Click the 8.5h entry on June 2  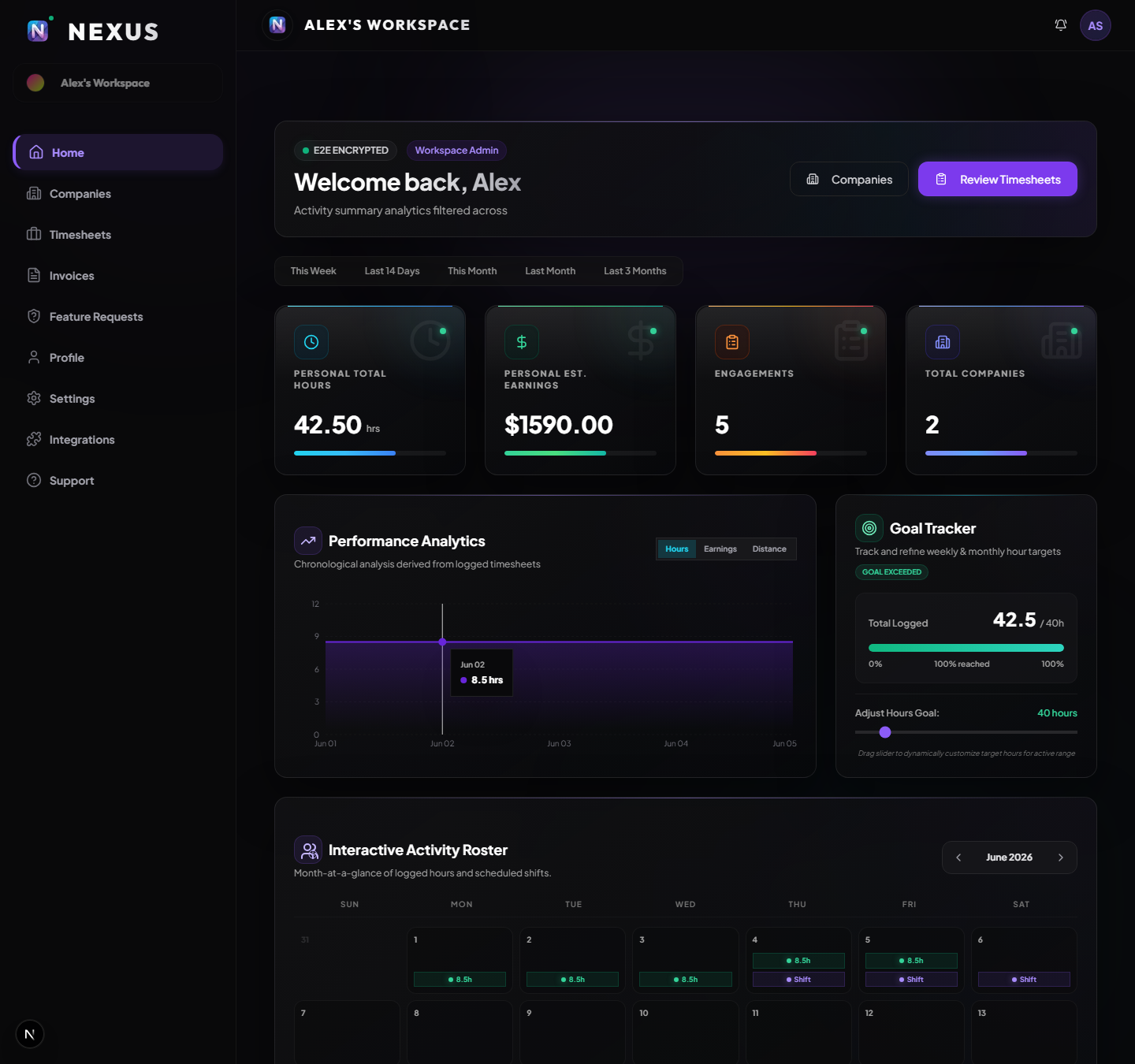click(572, 980)
